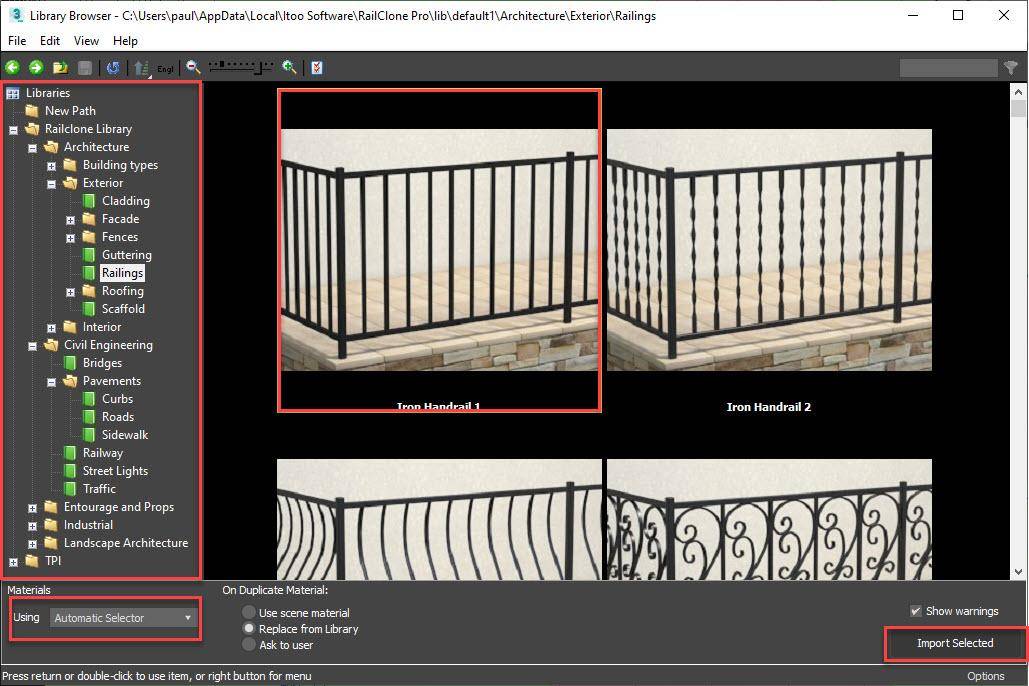Collapse the Exterior folder in the tree

click(x=51, y=182)
